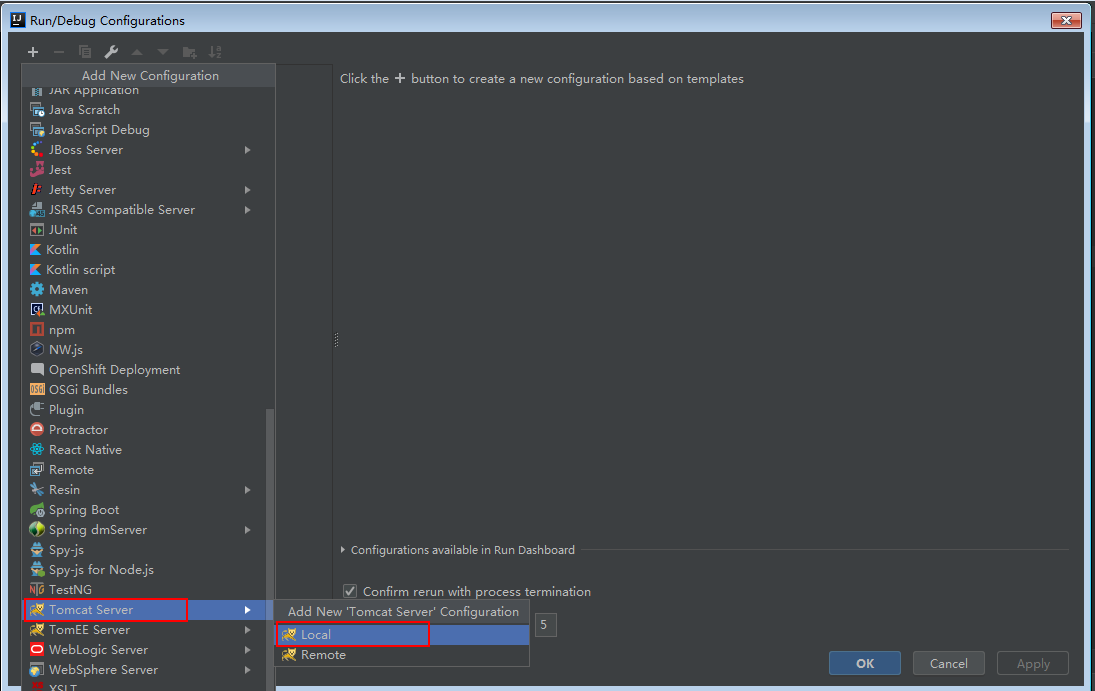The height and width of the screenshot is (691, 1095).
Task: Click the panel splitter grip handle
Action: coord(336,340)
